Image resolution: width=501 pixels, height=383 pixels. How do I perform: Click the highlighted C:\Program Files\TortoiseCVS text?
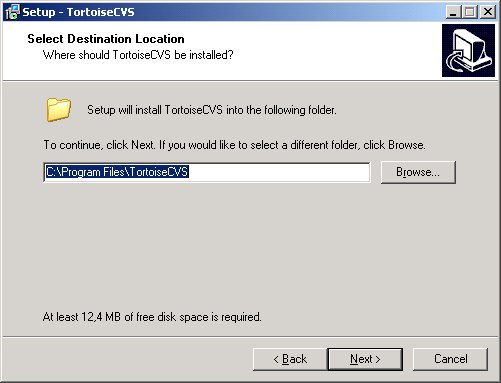pyautogui.click(x=117, y=172)
